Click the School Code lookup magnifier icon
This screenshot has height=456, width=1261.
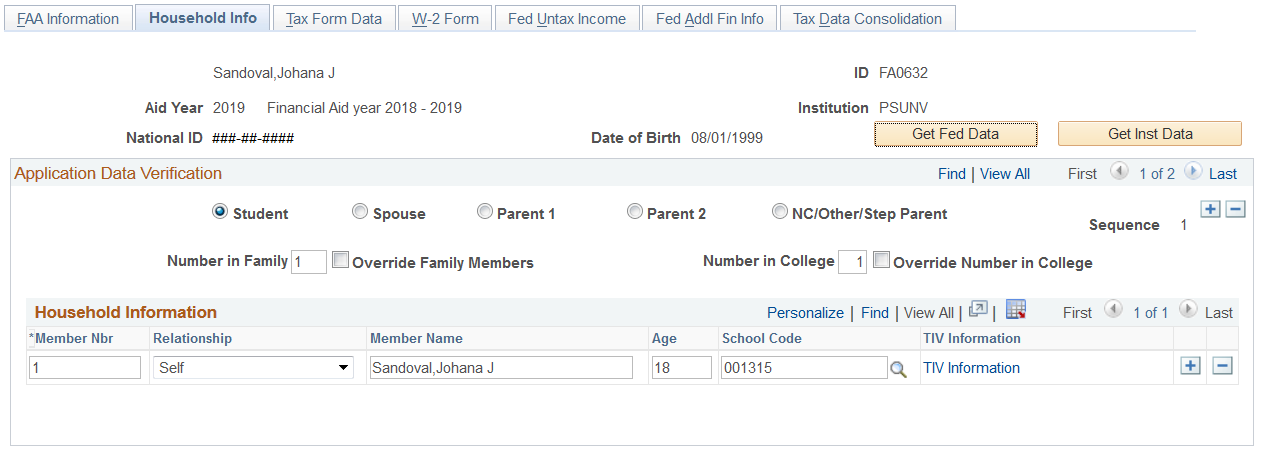898,369
